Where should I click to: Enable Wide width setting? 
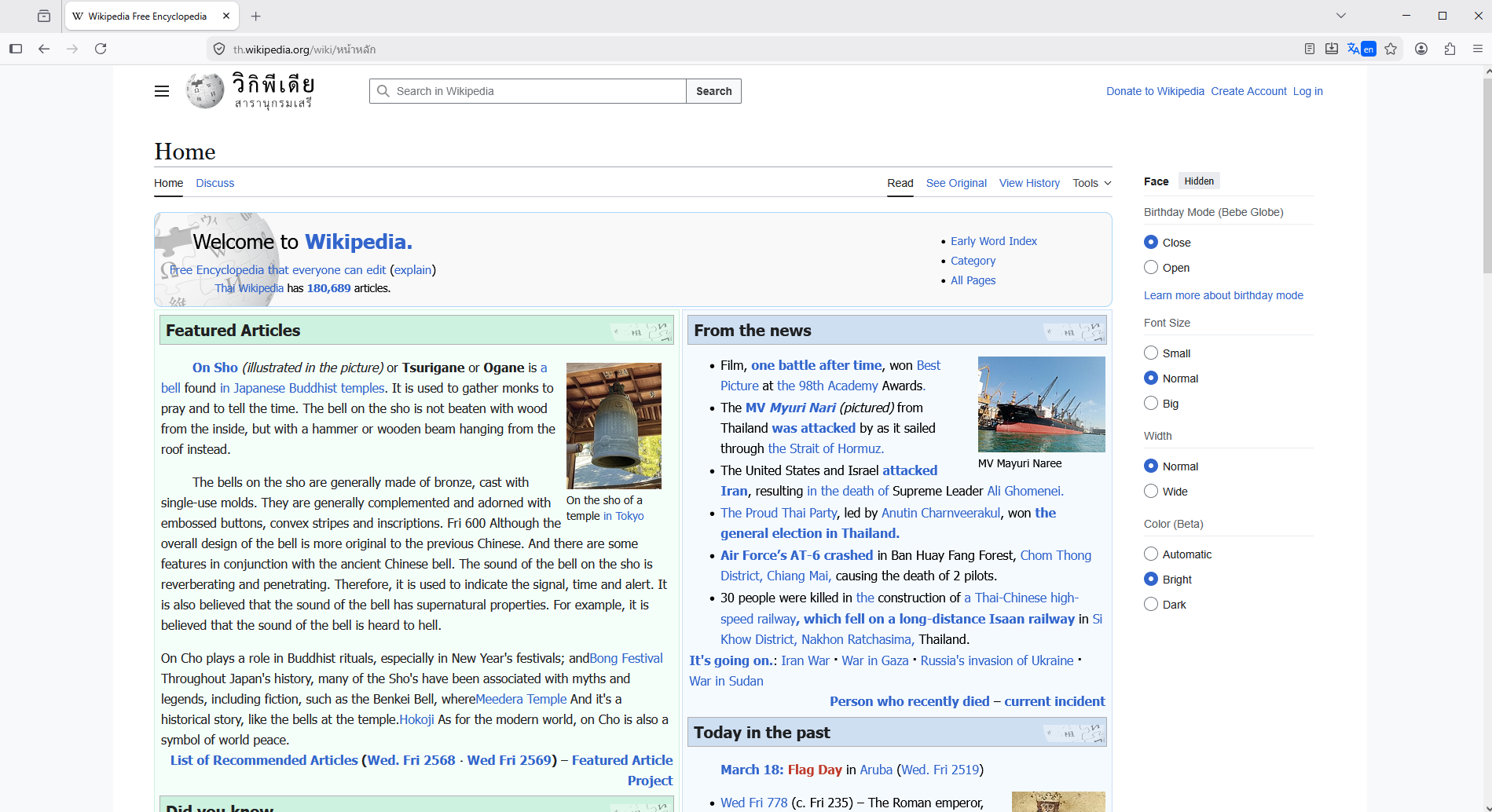(x=1151, y=491)
